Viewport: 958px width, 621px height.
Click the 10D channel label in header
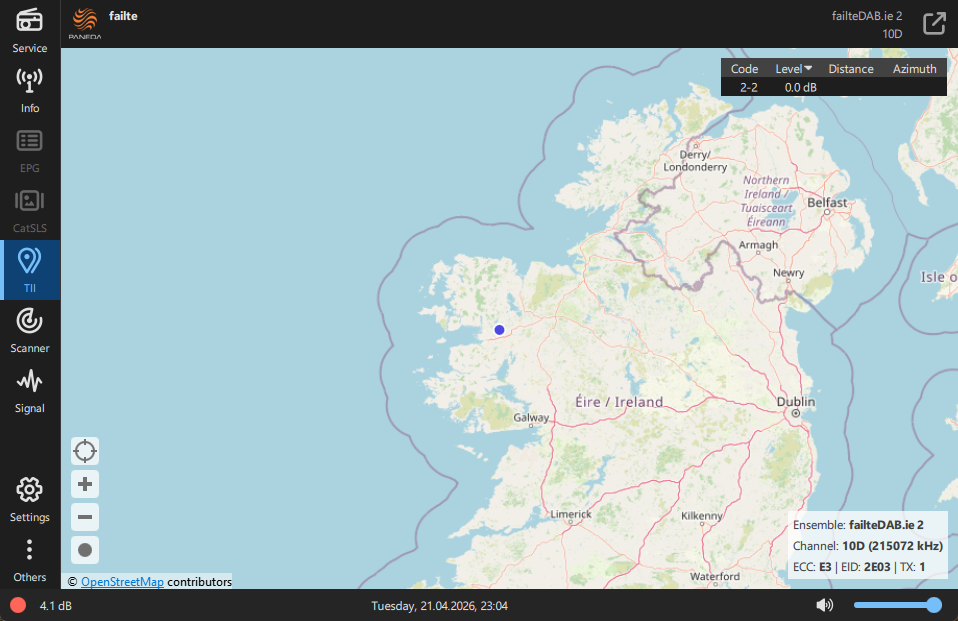point(892,34)
